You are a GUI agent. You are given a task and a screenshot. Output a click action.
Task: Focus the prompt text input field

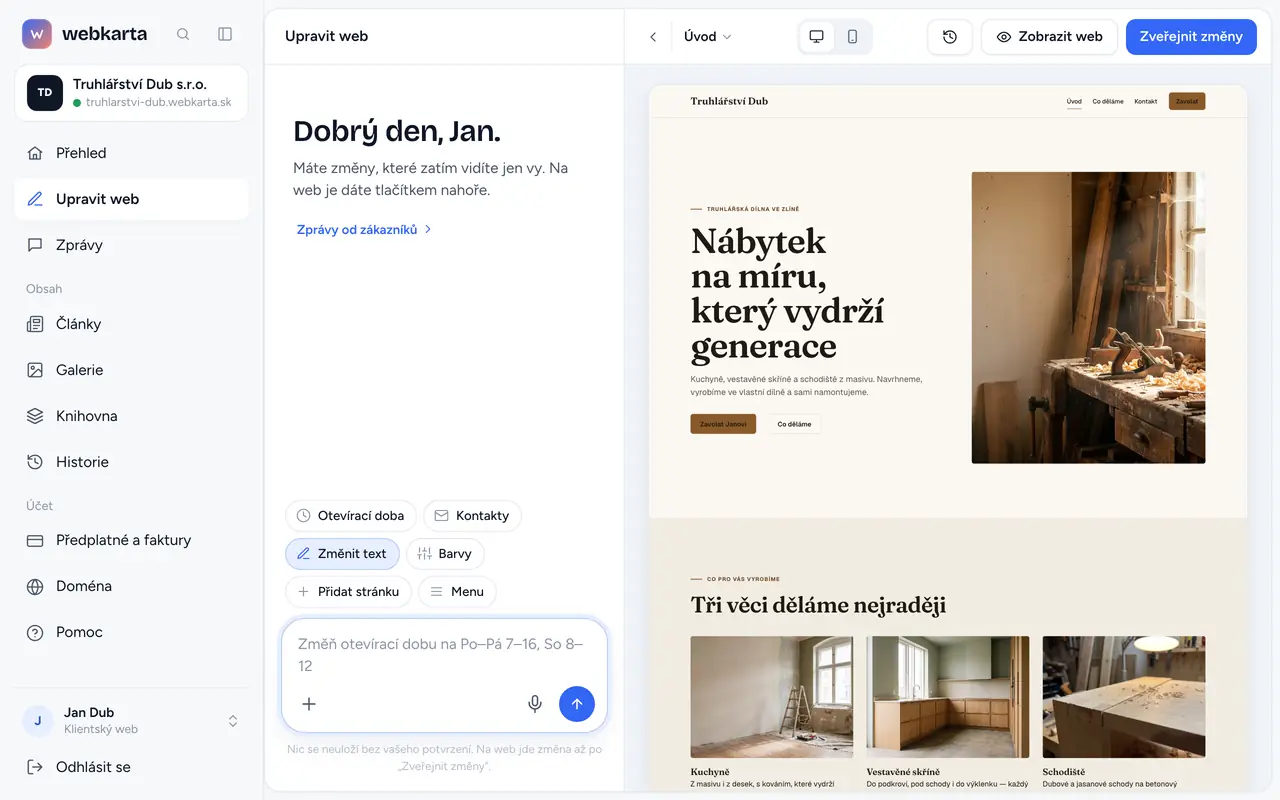tap(444, 655)
